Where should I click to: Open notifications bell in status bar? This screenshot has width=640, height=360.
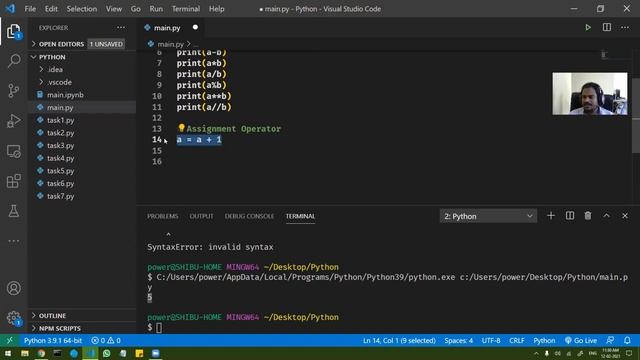[627, 340]
